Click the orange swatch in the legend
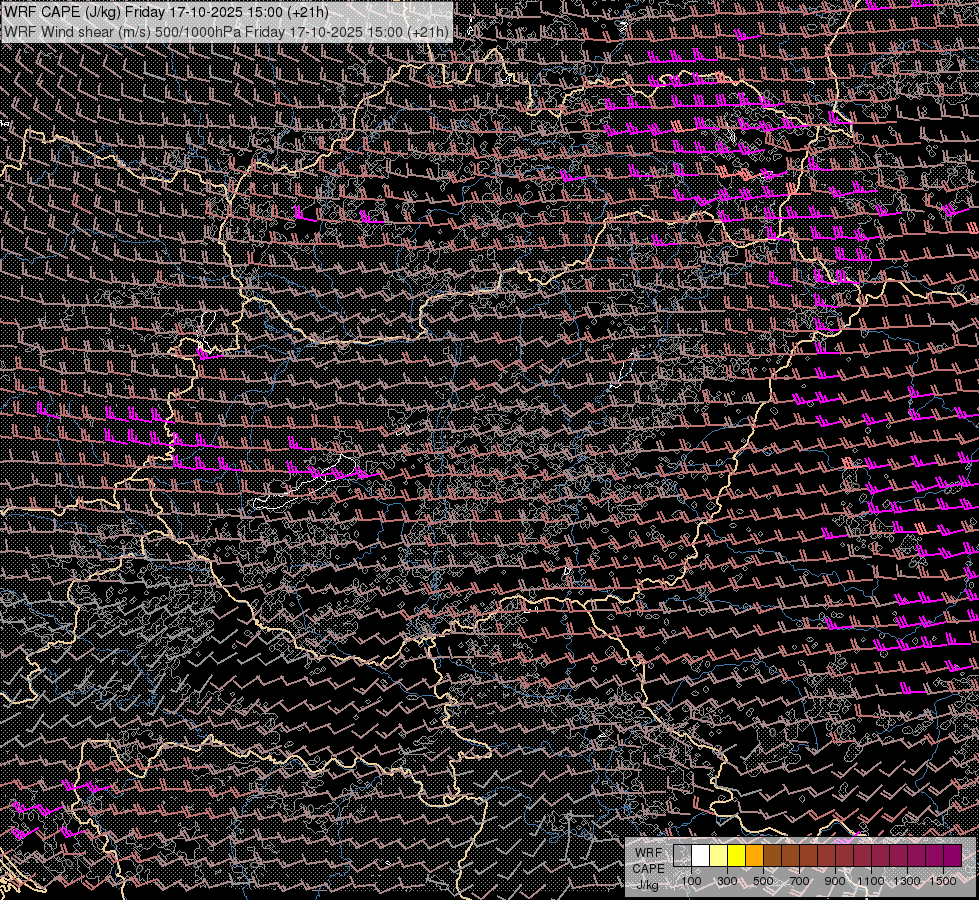This screenshot has width=979, height=900. point(754,855)
